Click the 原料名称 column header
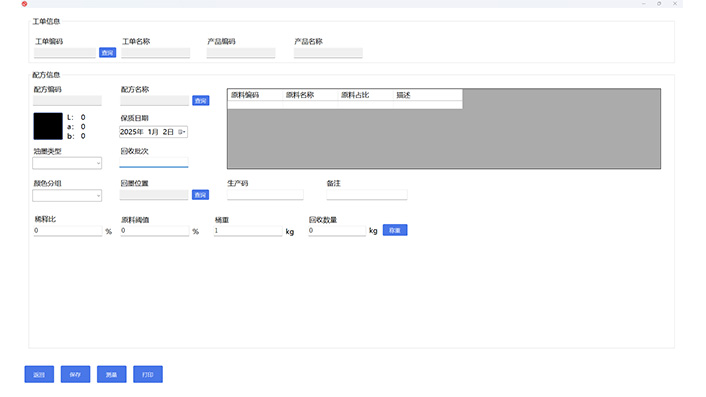Screen dimensions: 706x397 [310, 95]
